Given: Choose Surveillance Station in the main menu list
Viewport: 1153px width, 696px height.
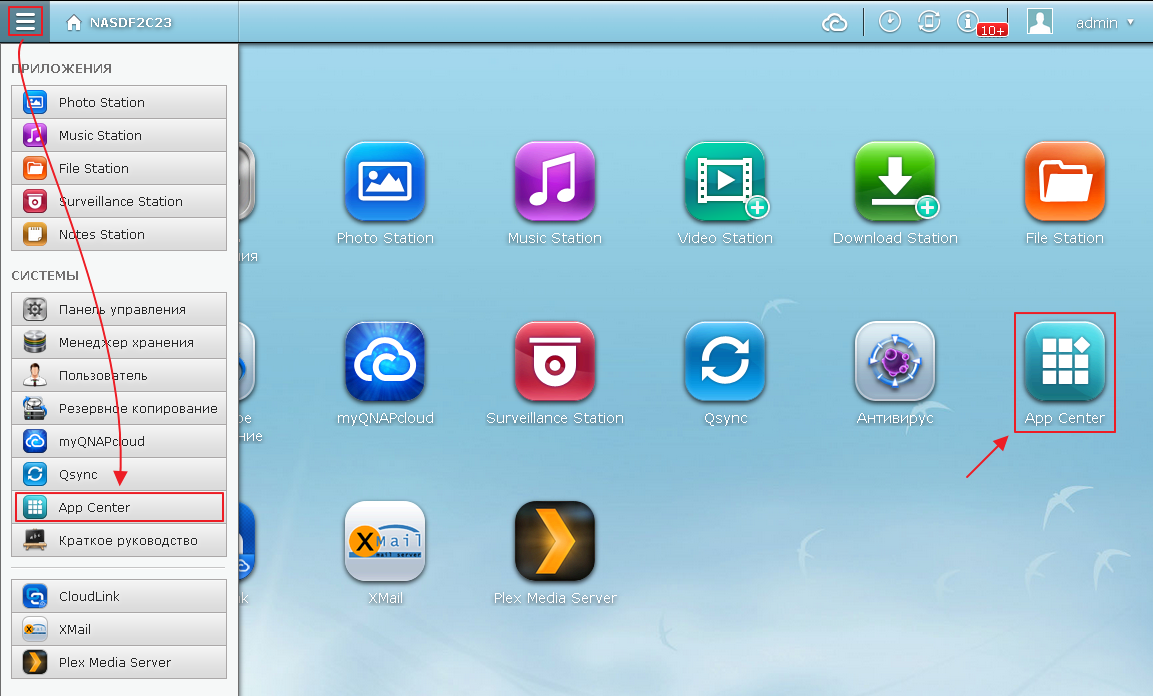Looking at the screenshot, I should 119,201.
